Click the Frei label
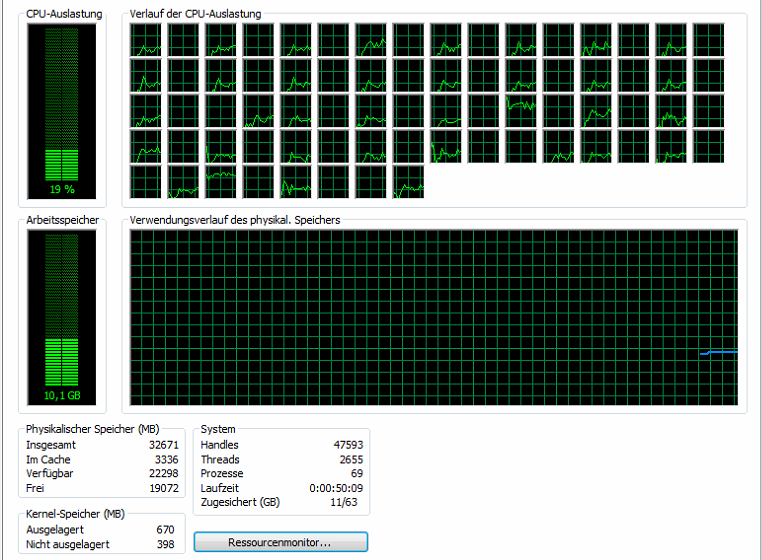The width and height of the screenshot is (762, 560). (35, 488)
